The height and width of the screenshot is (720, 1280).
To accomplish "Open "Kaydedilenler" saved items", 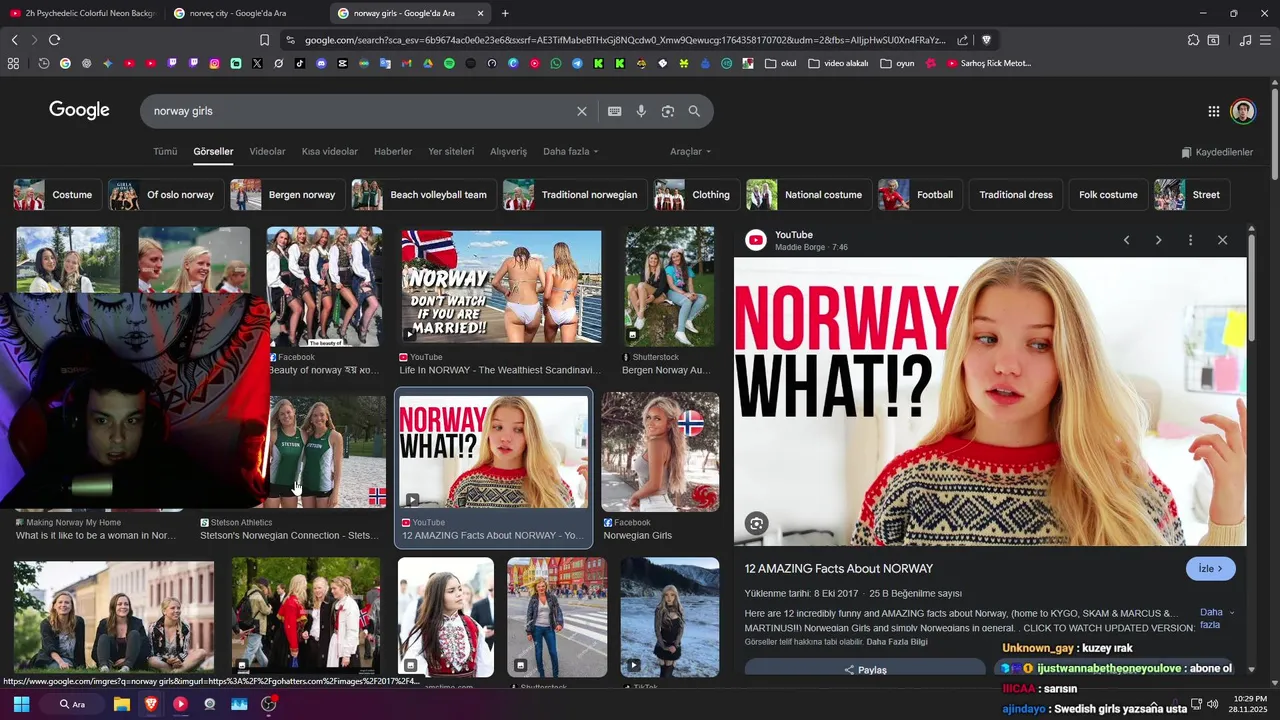I will (1217, 152).
